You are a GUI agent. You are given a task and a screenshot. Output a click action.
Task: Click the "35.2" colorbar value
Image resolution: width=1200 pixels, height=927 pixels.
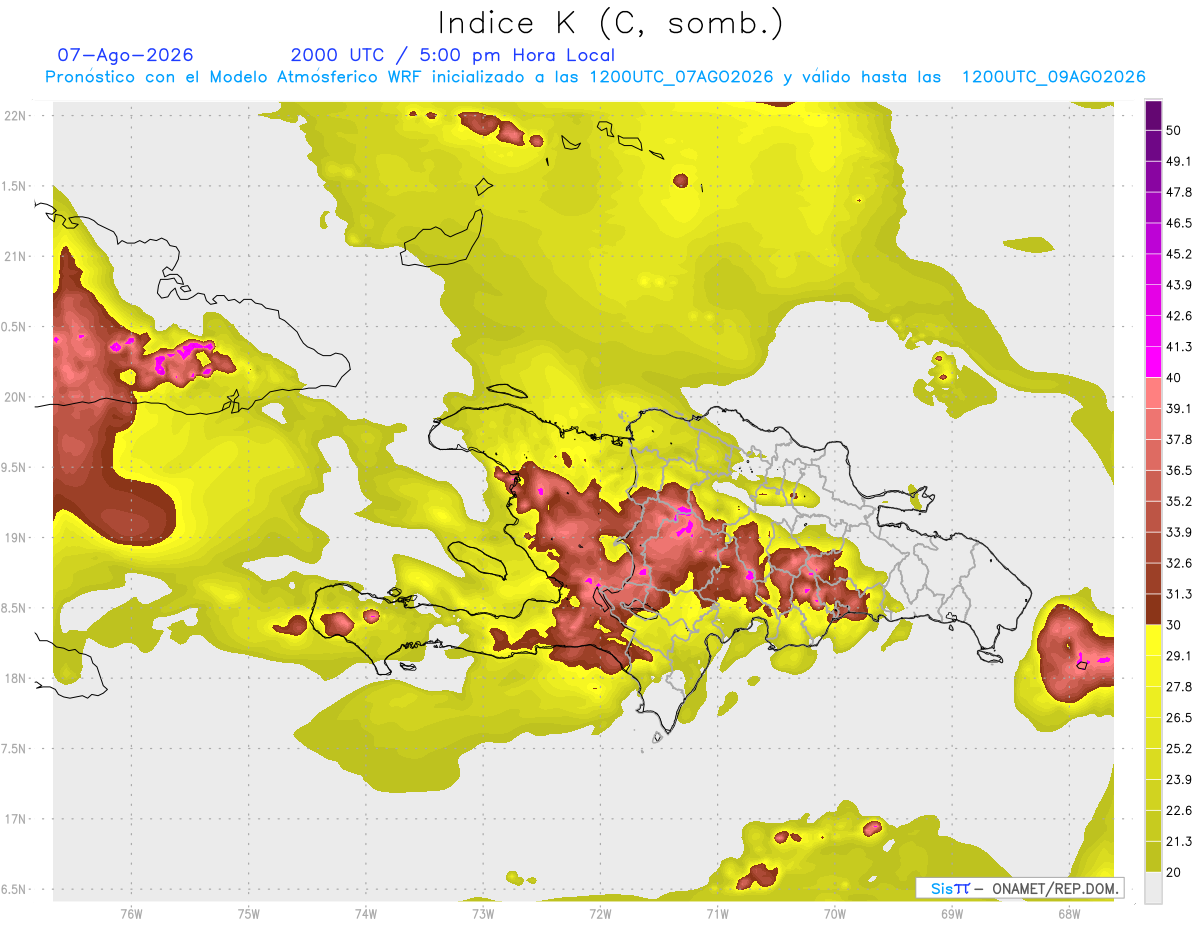click(x=1179, y=502)
